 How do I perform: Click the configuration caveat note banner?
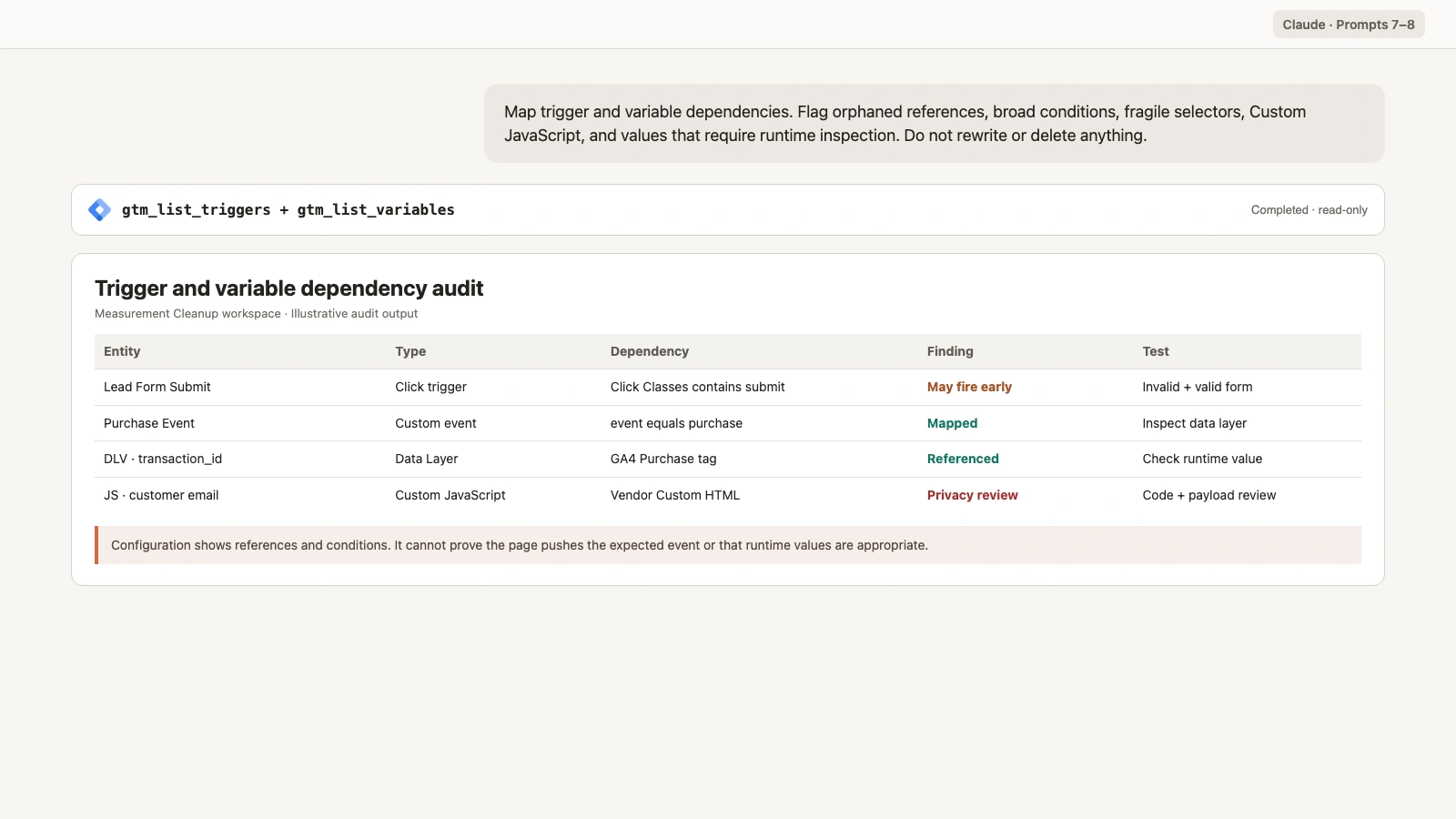[x=728, y=545]
